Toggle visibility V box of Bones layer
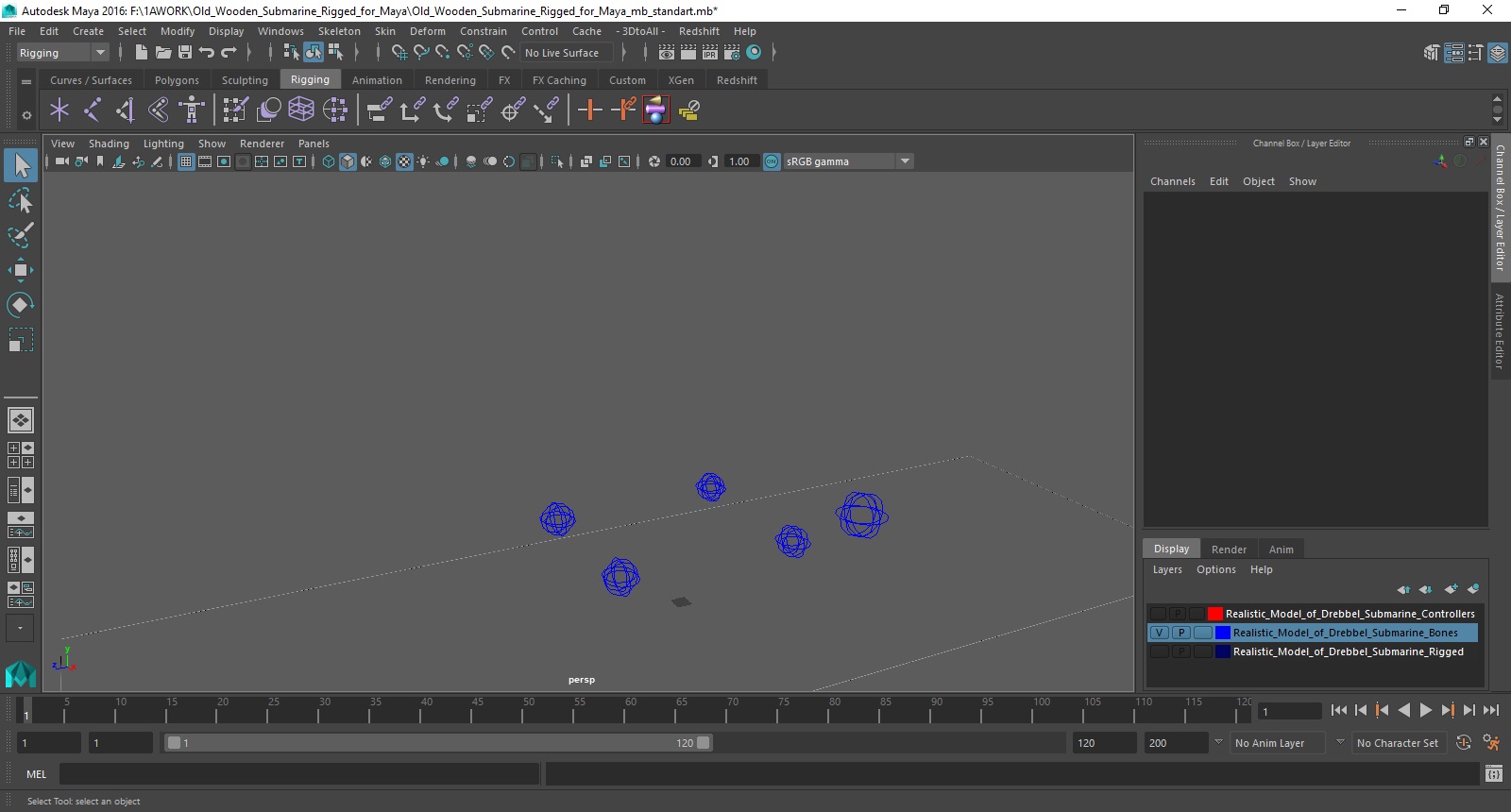This screenshot has height=812, width=1511. click(1160, 633)
